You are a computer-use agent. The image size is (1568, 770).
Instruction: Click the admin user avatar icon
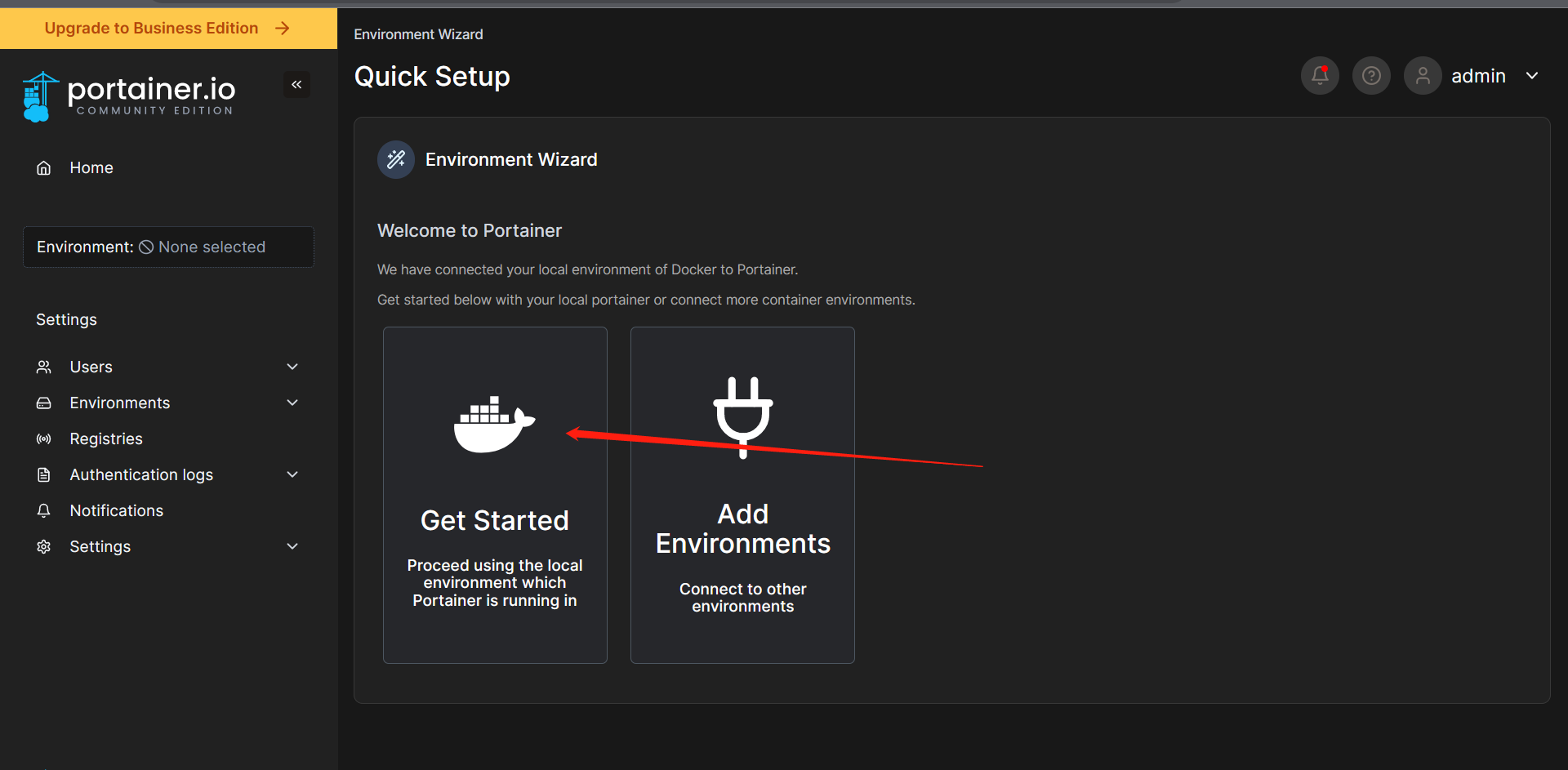(1423, 76)
